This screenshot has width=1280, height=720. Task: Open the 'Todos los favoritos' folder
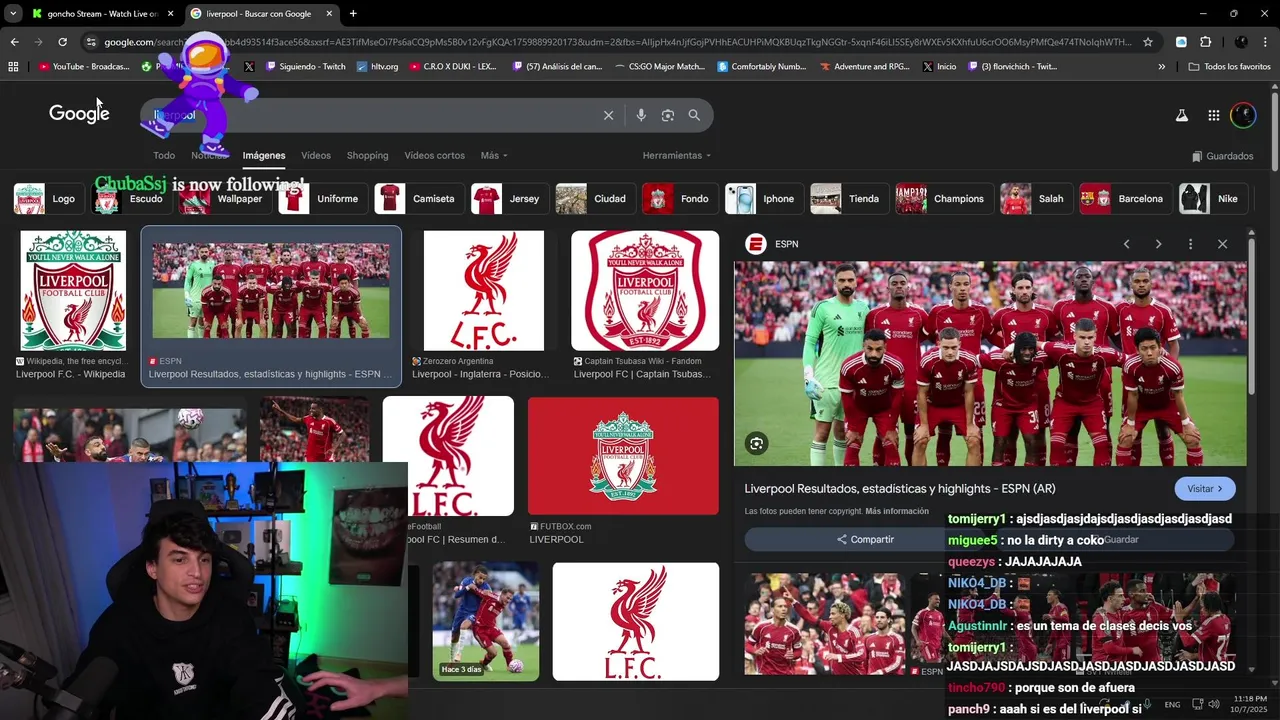1229,67
